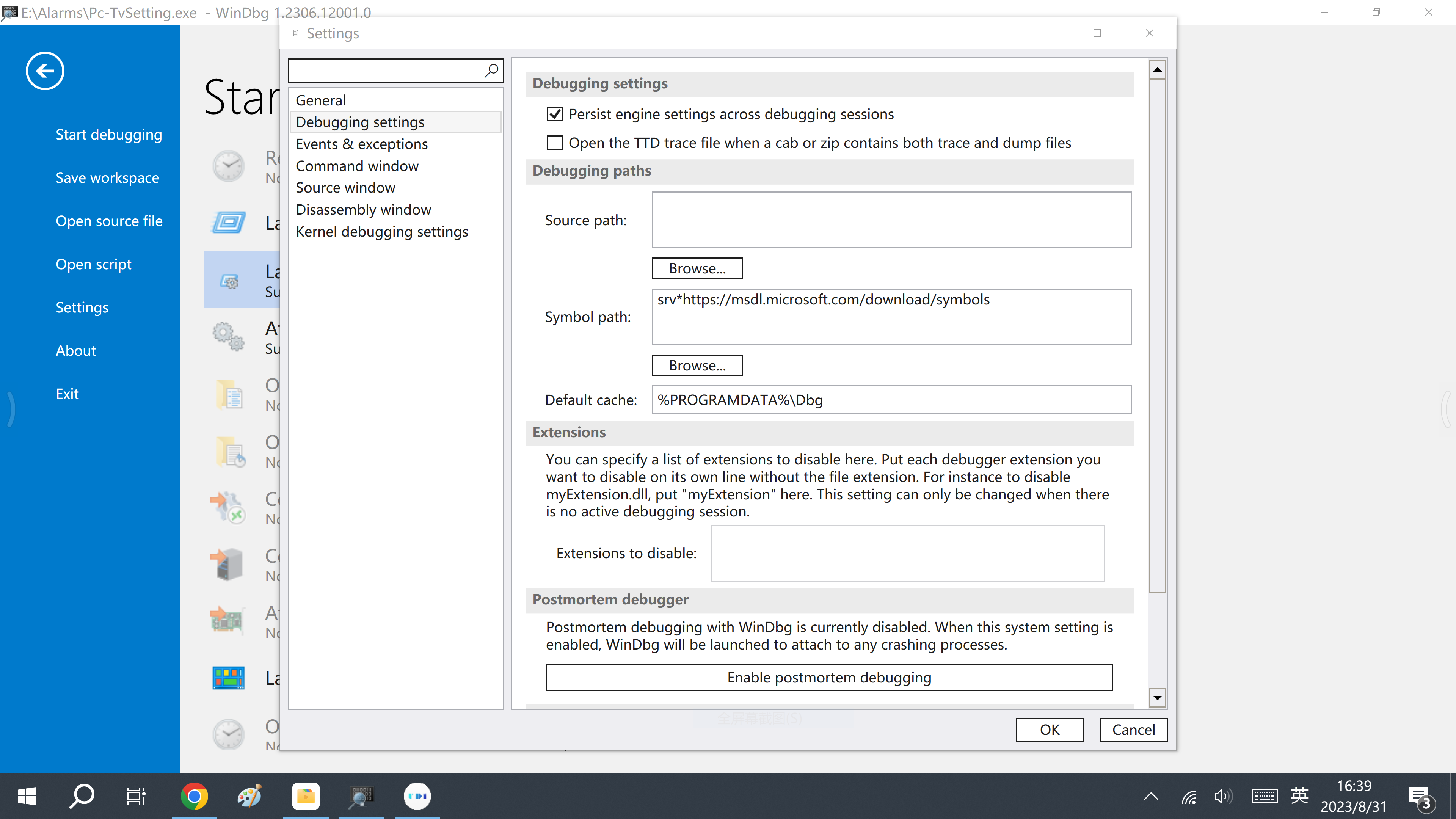Click the Enable postmortem debugging button
The image size is (1456, 819).
click(x=828, y=677)
